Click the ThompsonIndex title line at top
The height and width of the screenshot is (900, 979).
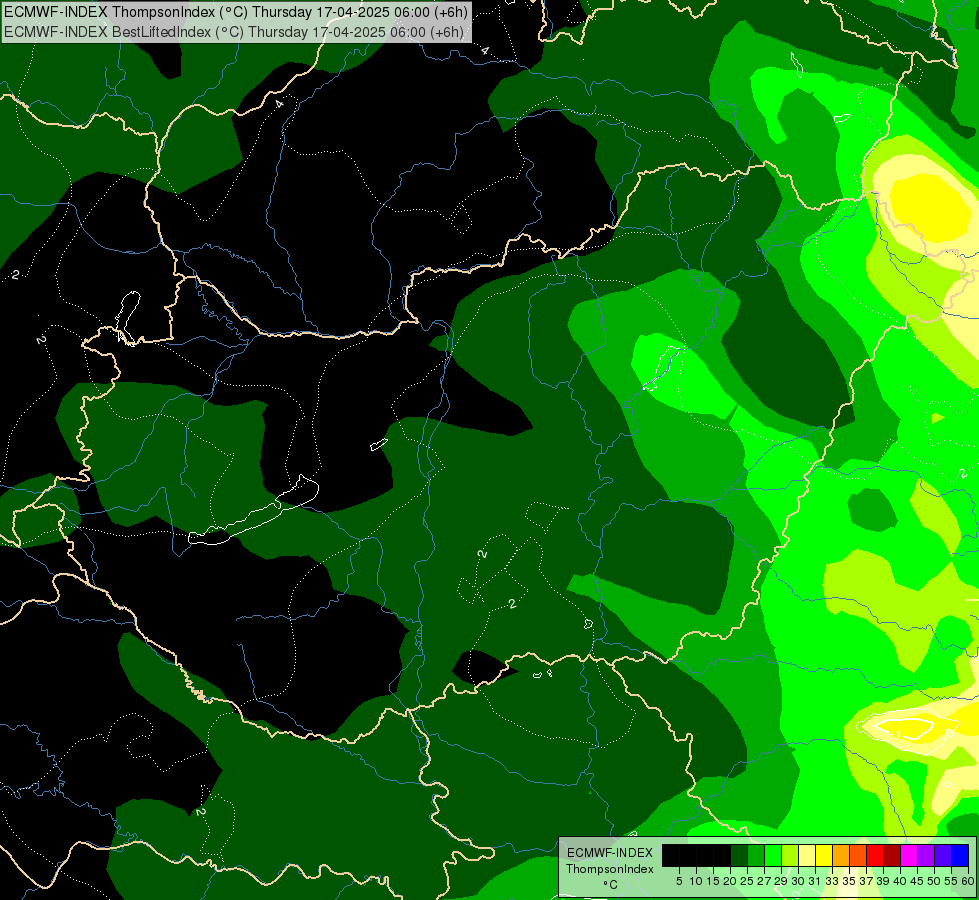click(235, 11)
